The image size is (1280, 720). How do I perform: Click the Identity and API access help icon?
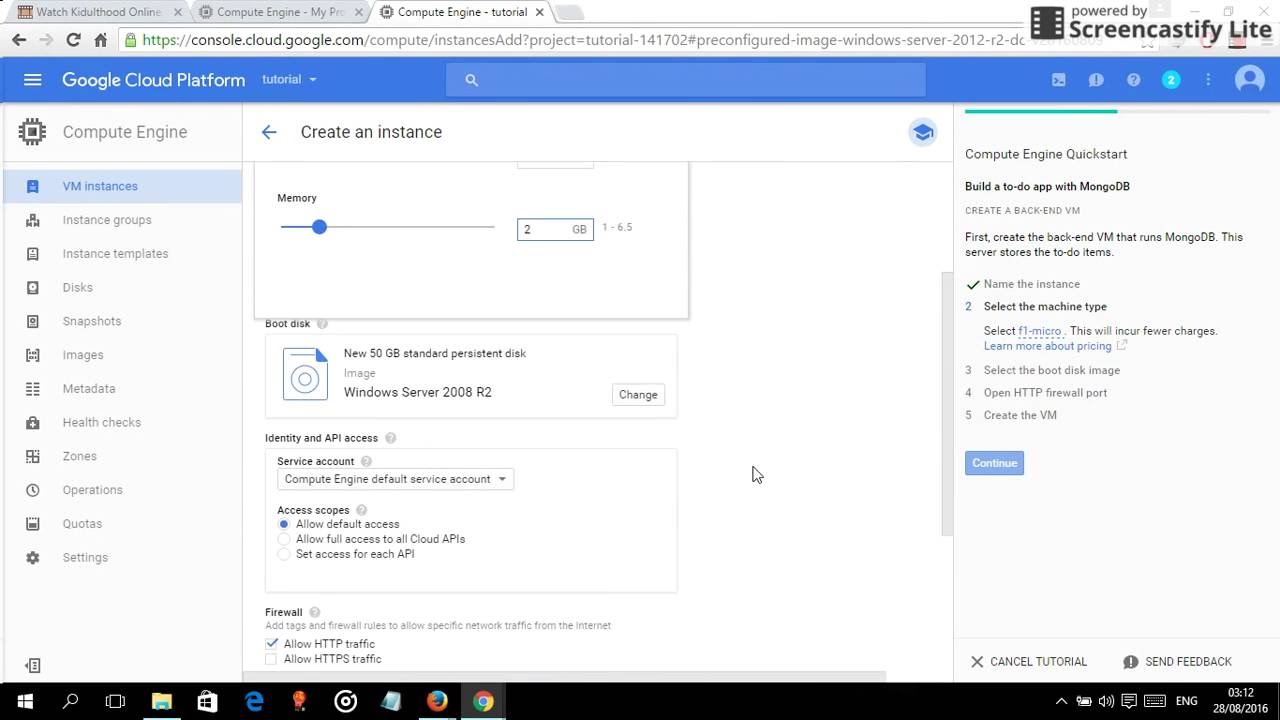[390, 438]
